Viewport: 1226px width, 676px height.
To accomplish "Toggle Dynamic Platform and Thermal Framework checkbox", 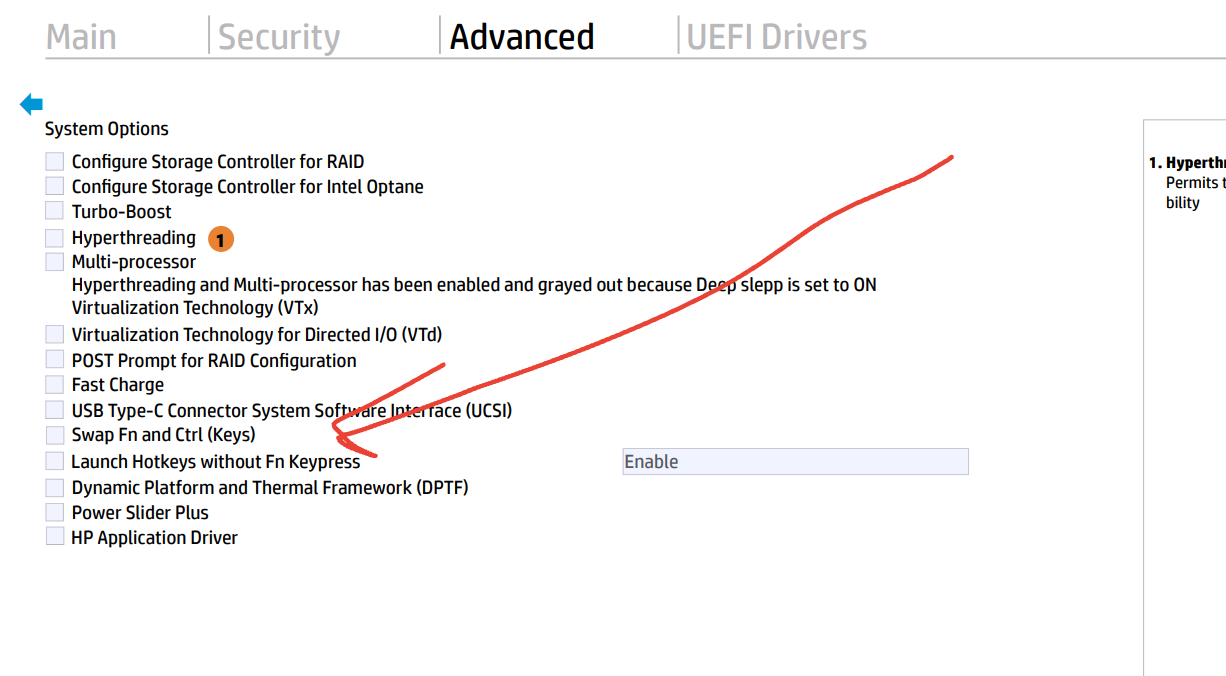I will pos(54,487).
